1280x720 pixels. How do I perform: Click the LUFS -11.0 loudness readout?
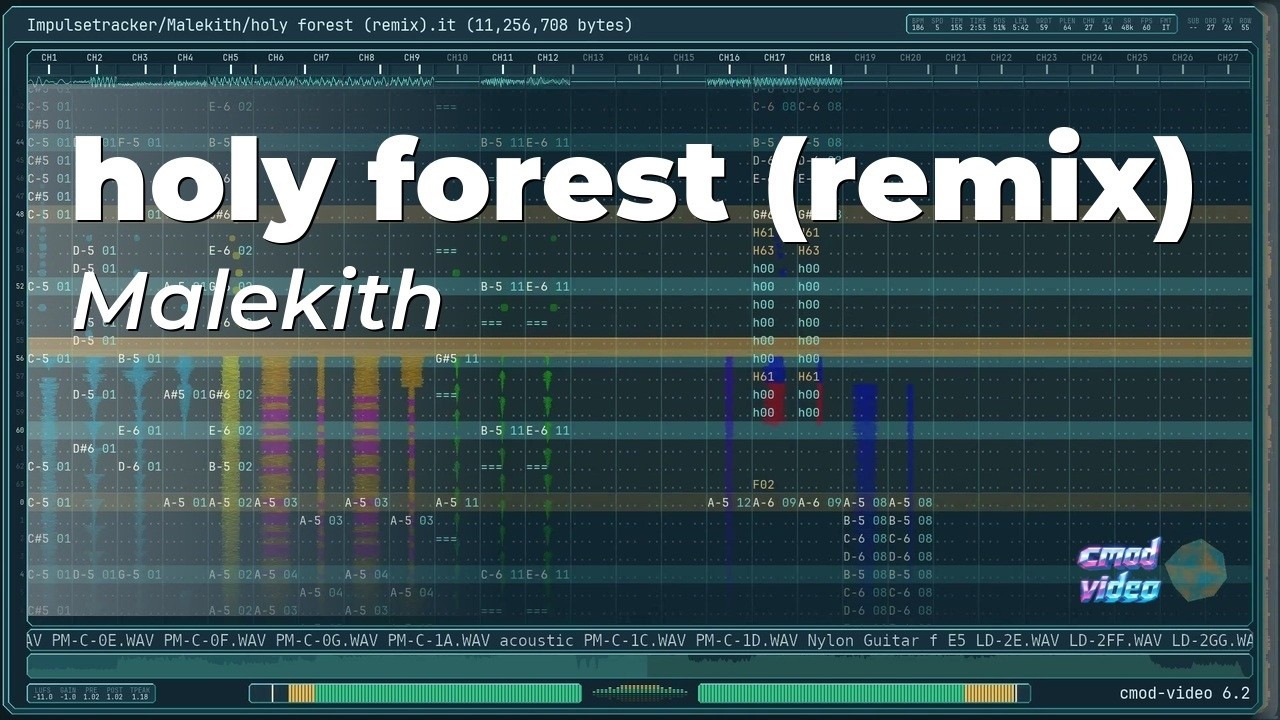[43, 693]
